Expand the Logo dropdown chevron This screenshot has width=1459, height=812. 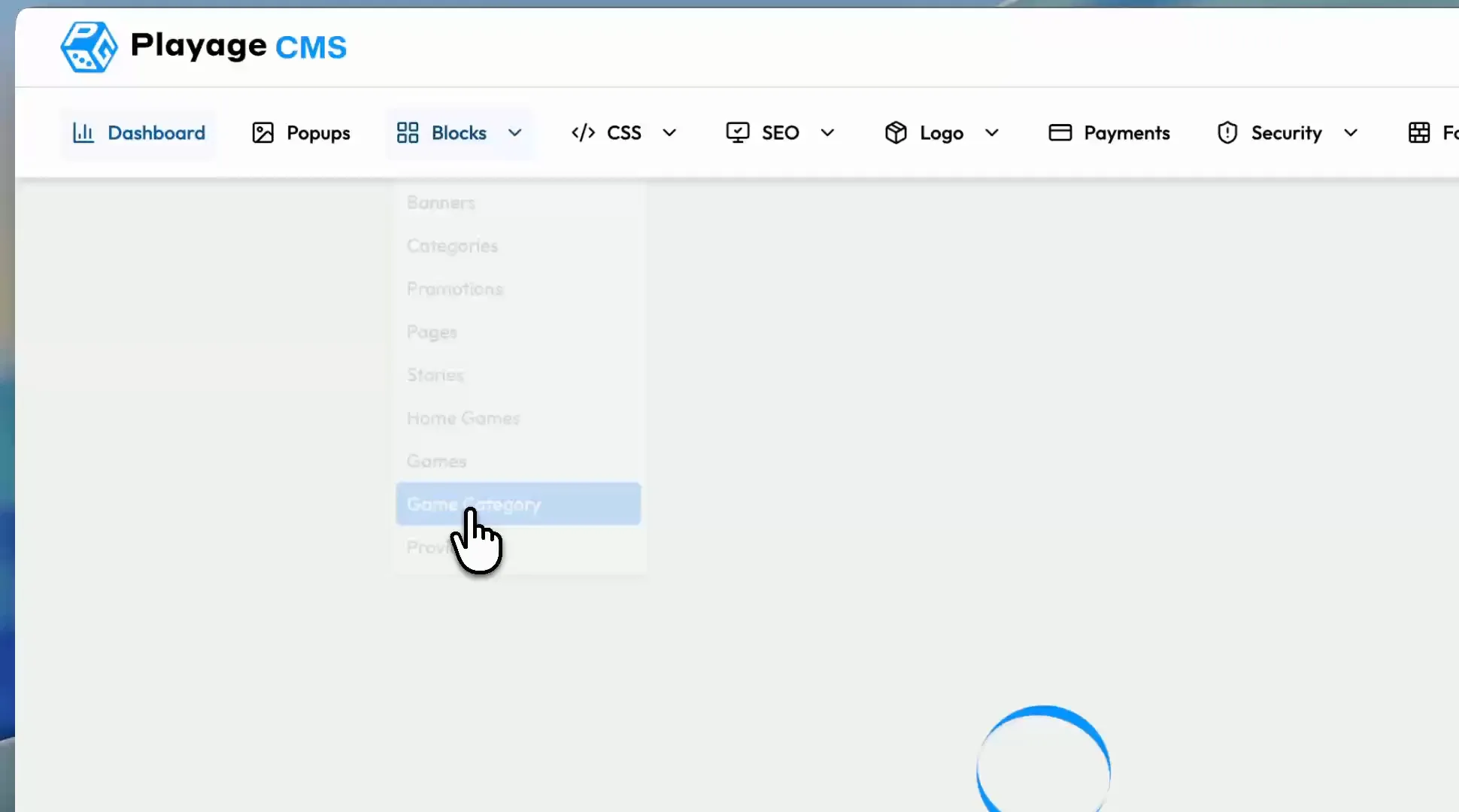click(x=992, y=133)
